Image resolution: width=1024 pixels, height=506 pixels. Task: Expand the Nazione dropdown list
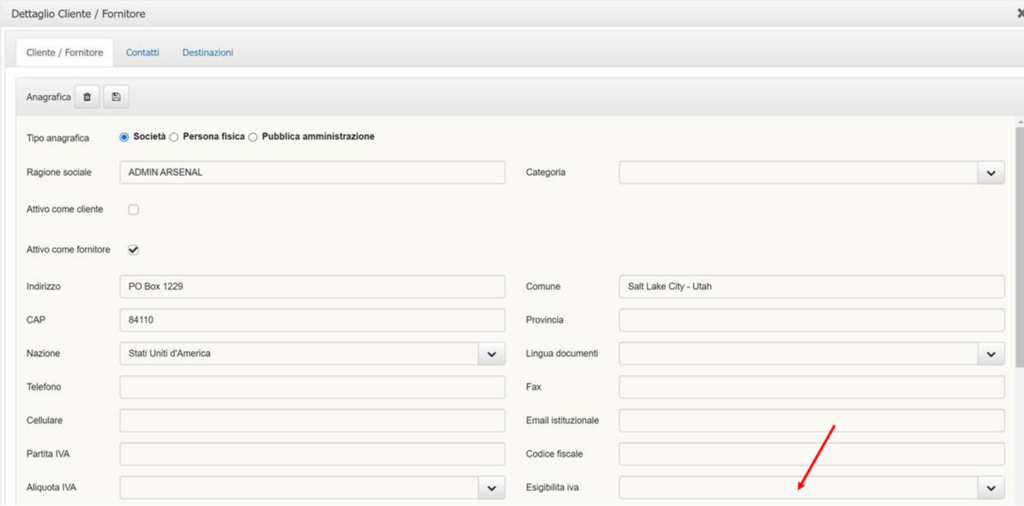pos(492,353)
